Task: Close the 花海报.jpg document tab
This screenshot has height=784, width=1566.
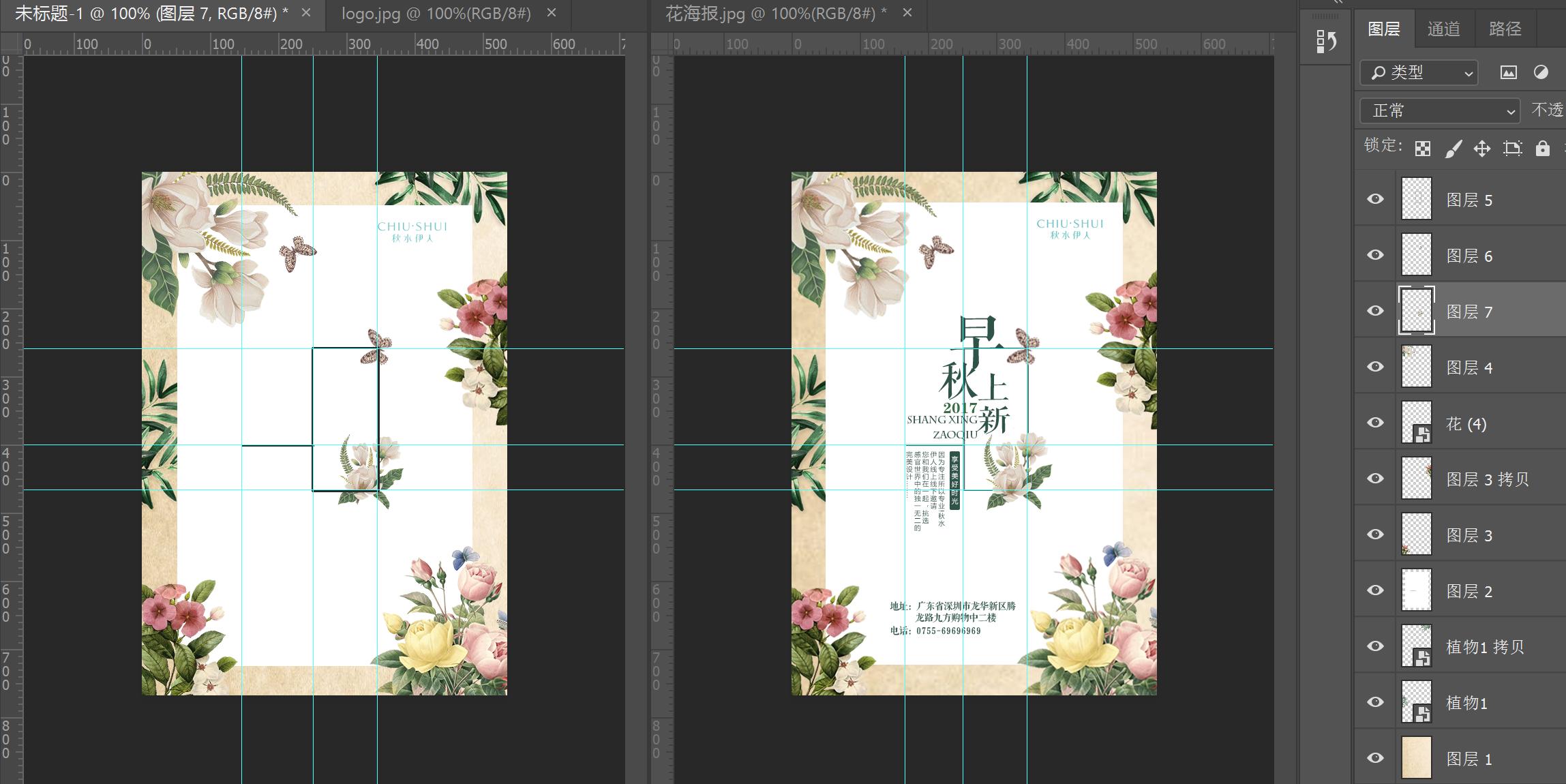Action: click(x=907, y=13)
